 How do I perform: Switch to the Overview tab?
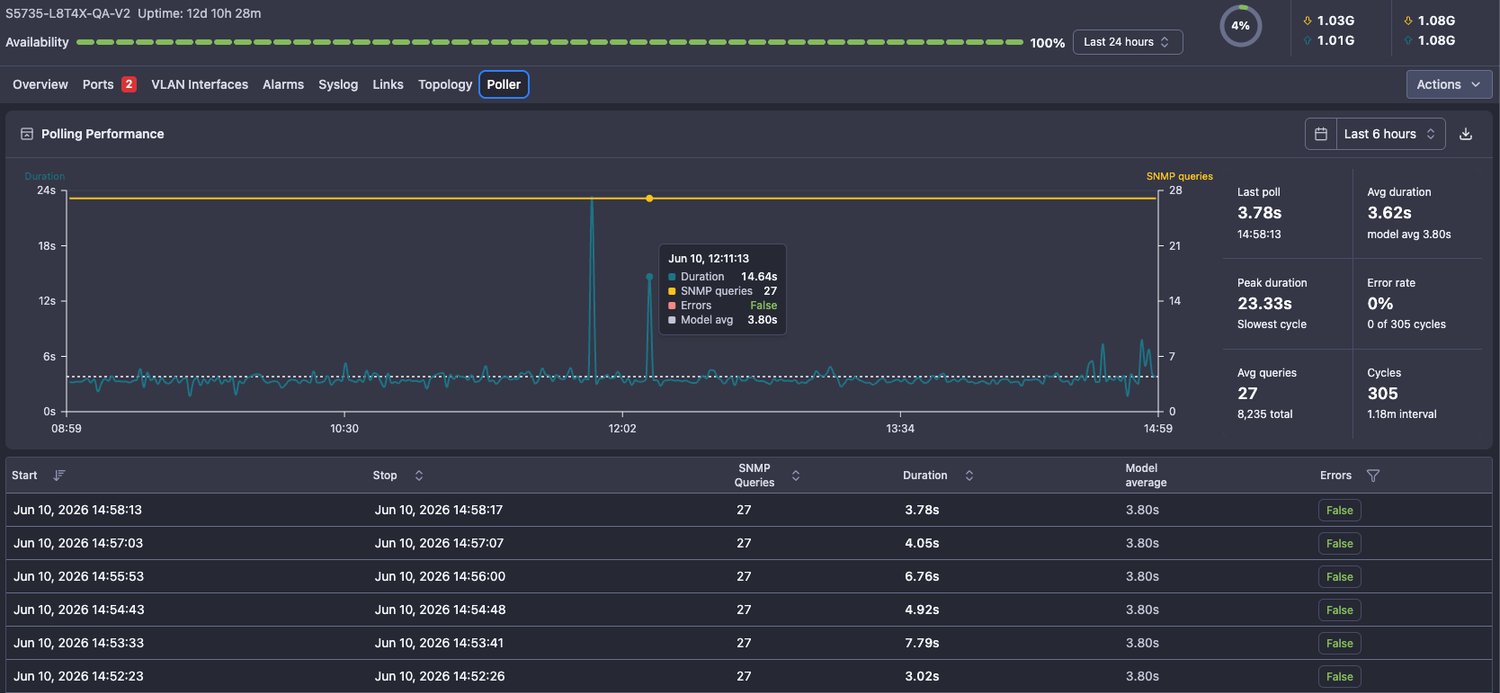pos(40,85)
